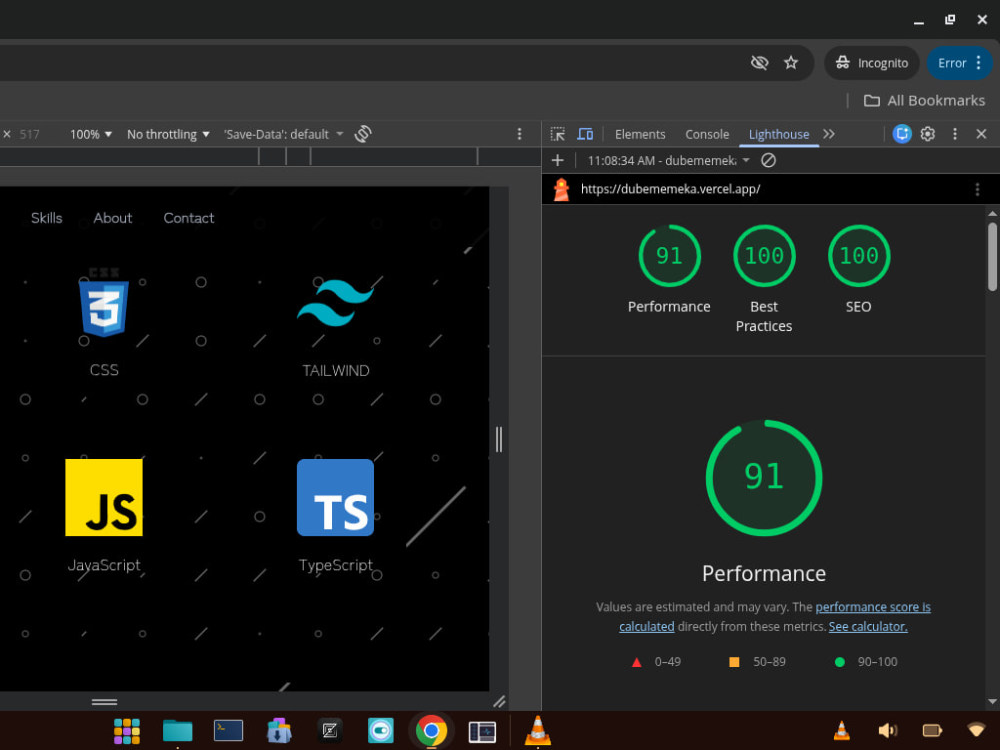This screenshot has width=1000, height=750.
Task: Open DevTools settings gear
Action: (x=927, y=134)
